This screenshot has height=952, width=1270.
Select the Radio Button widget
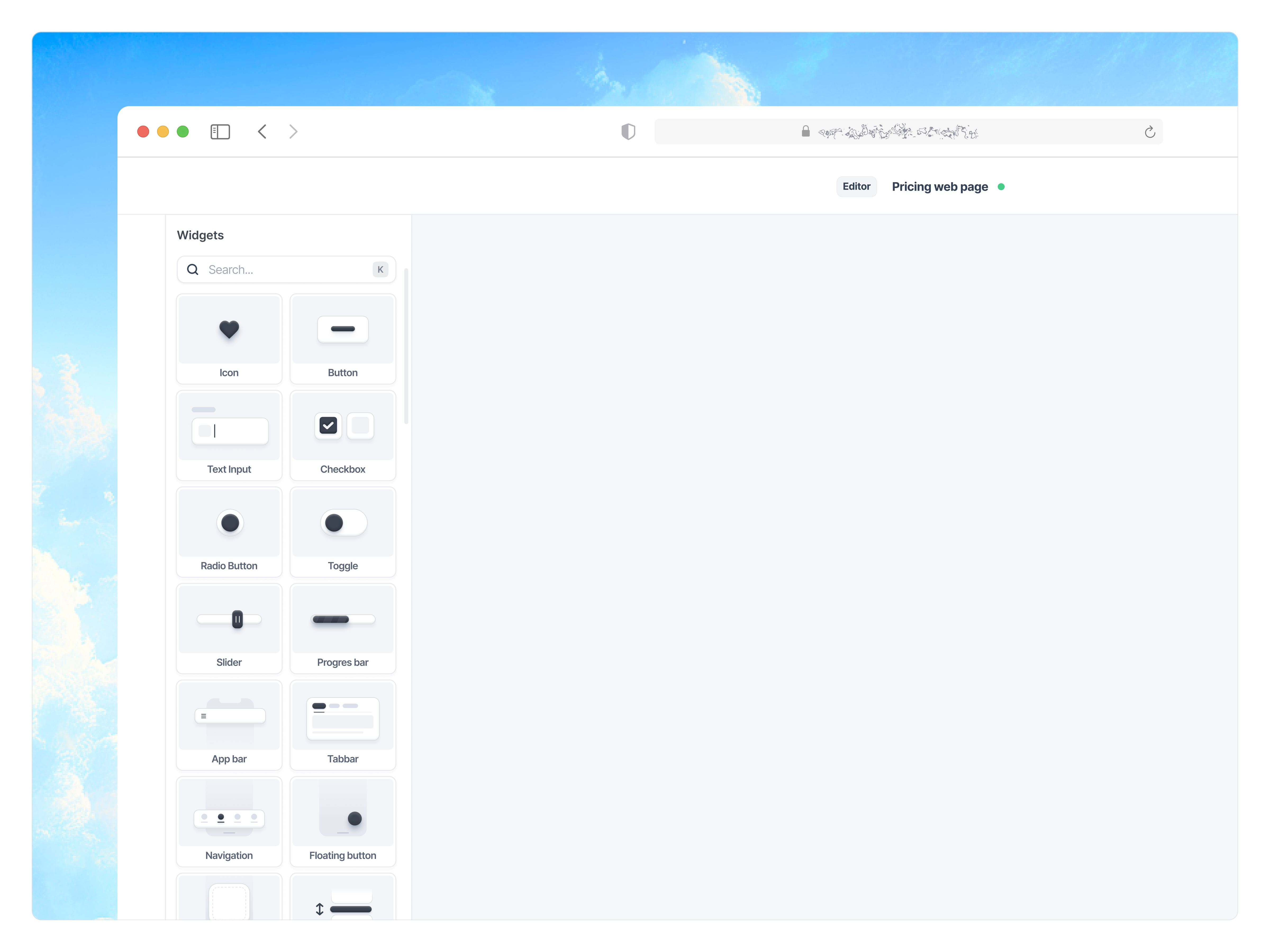point(229,532)
